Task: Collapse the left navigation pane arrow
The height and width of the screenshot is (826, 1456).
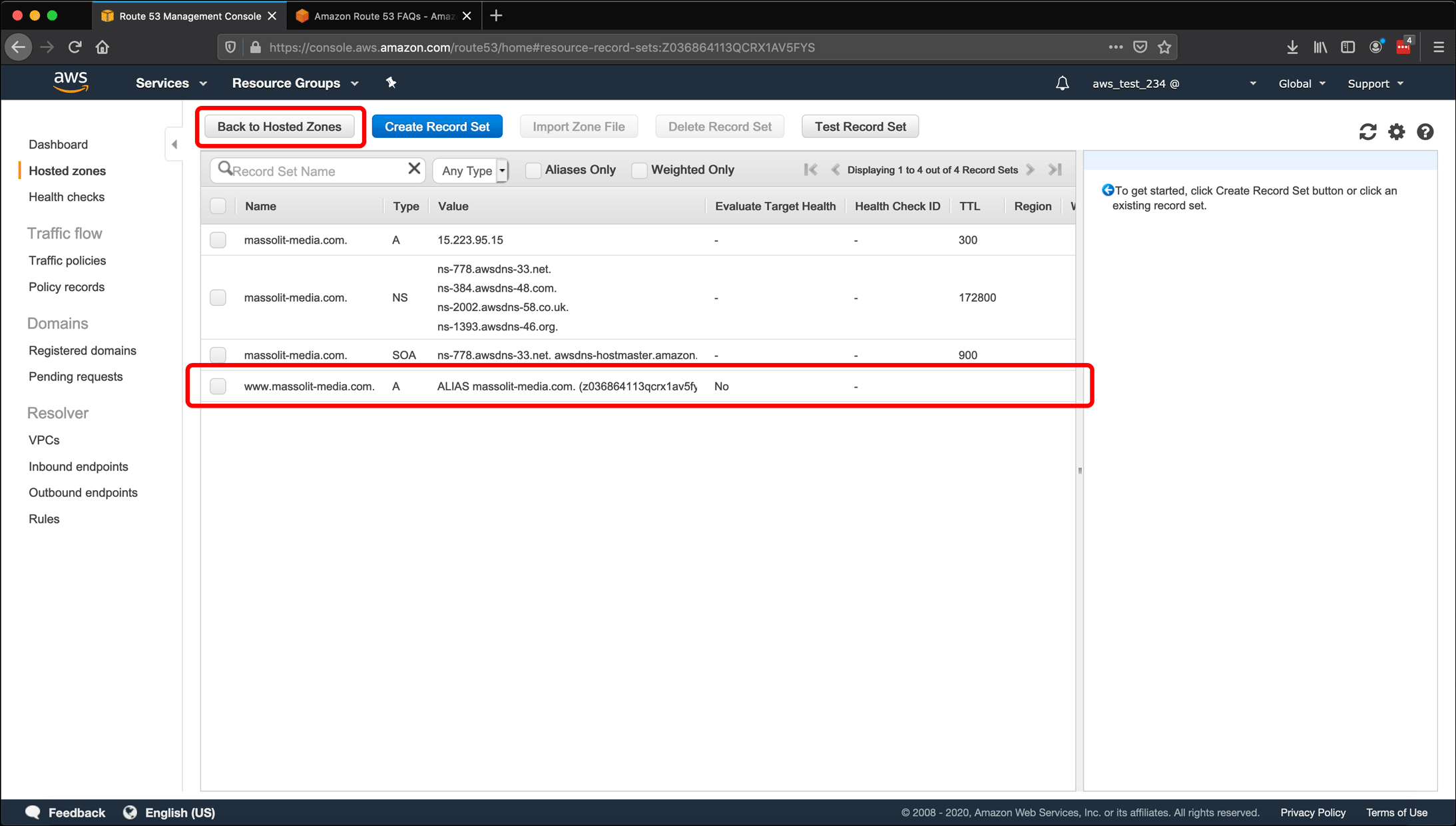Action: pyautogui.click(x=174, y=144)
